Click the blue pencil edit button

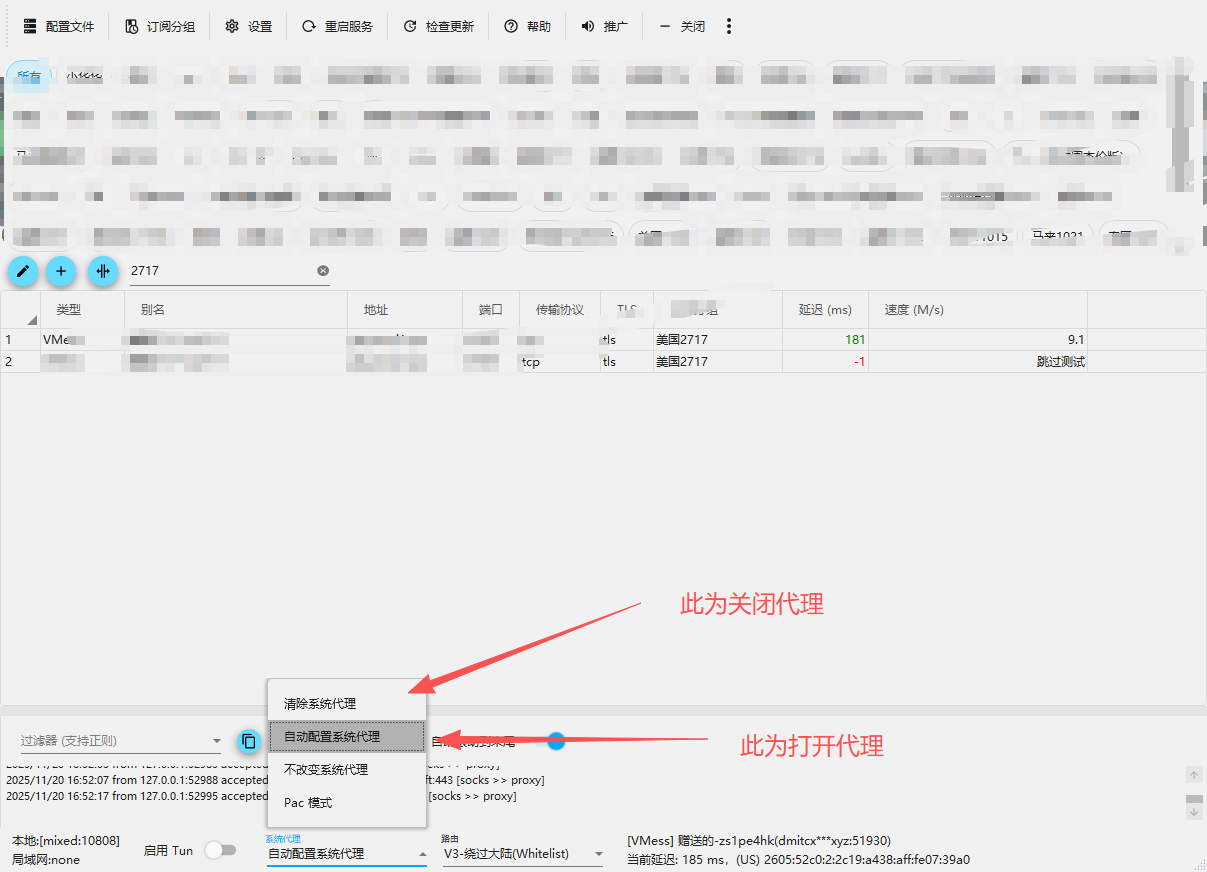point(23,270)
